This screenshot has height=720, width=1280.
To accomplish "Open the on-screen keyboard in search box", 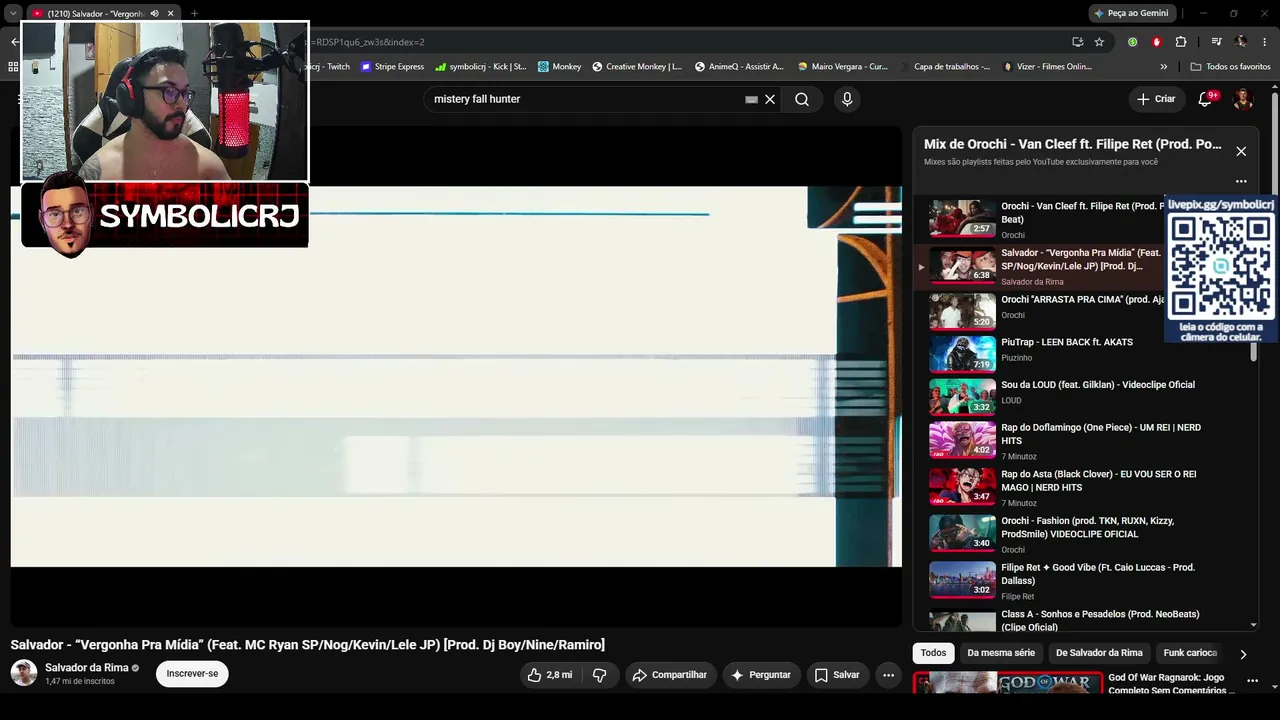I will coord(751,99).
